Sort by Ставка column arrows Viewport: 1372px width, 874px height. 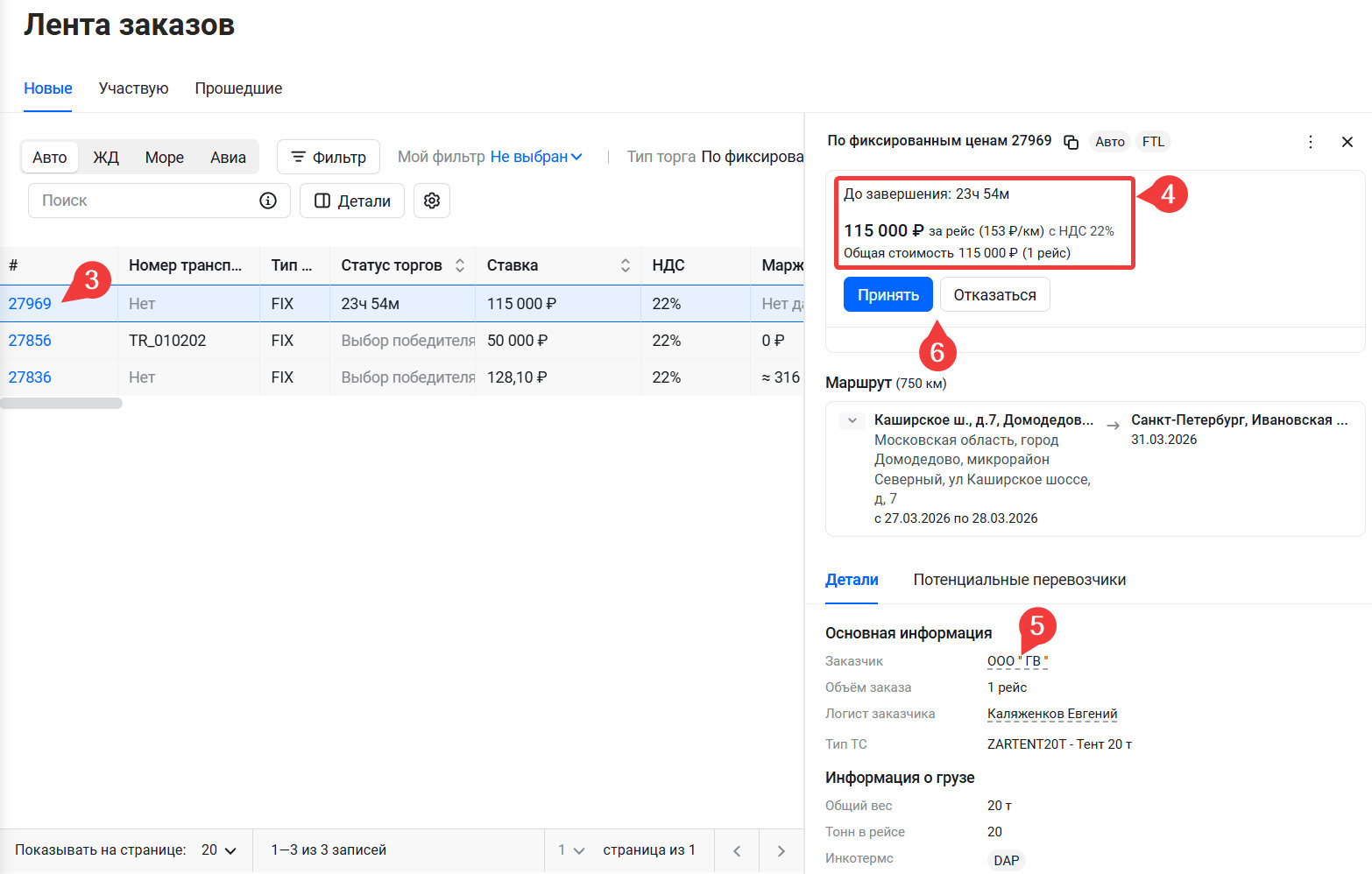pyautogui.click(x=625, y=265)
